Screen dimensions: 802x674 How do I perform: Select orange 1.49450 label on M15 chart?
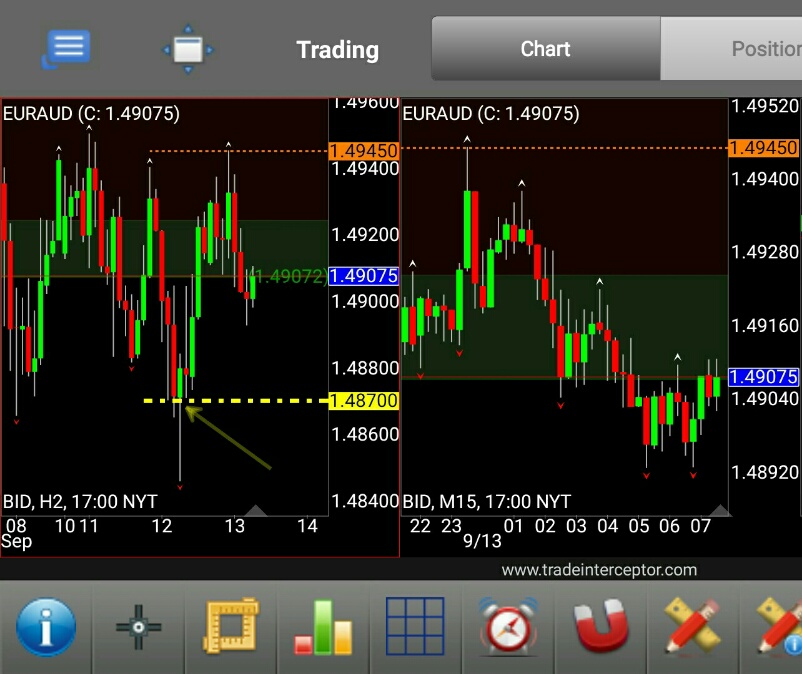[x=763, y=148]
